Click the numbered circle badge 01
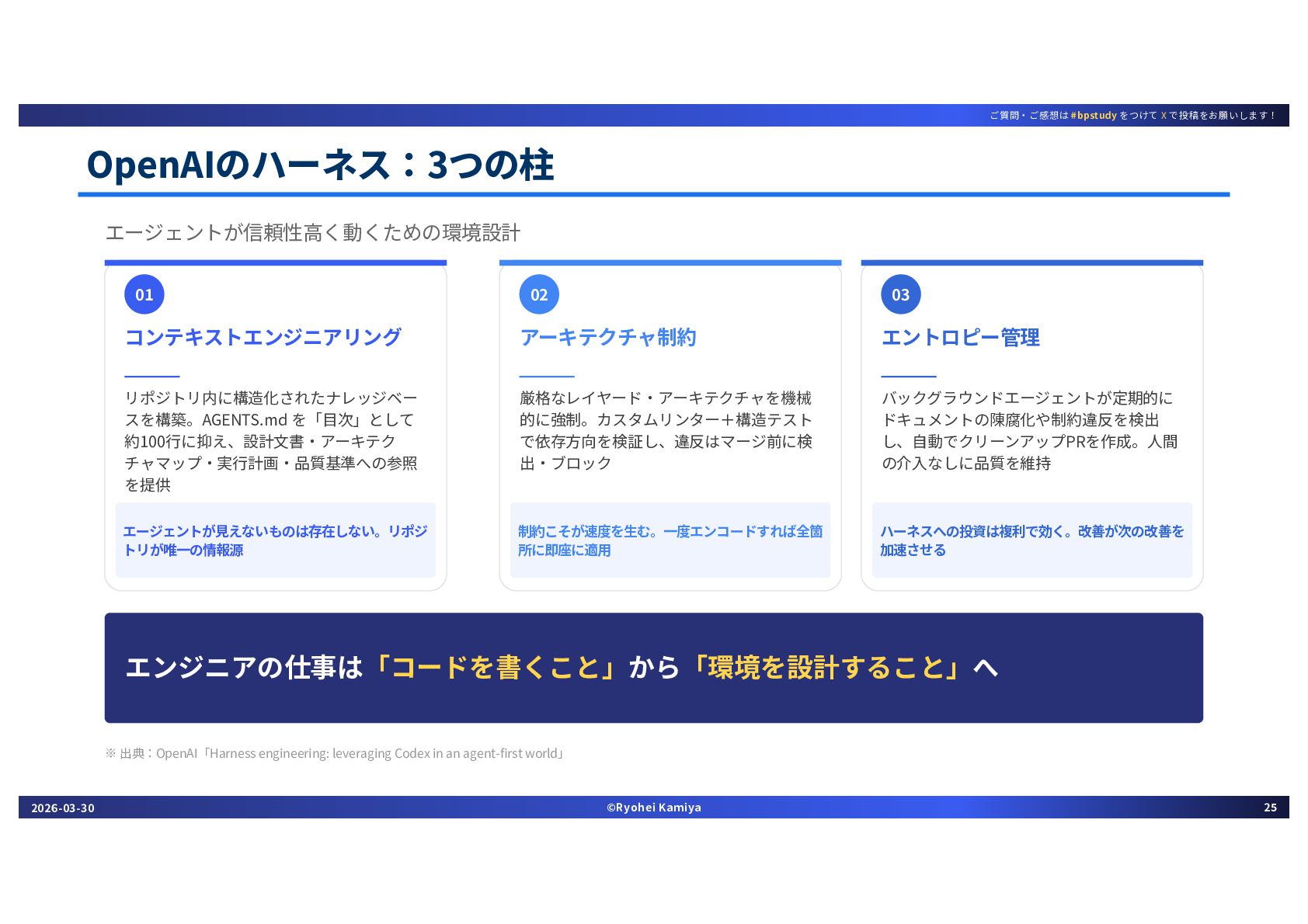Image resolution: width=1308 pixels, height=924 pixels. click(x=144, y=294)
